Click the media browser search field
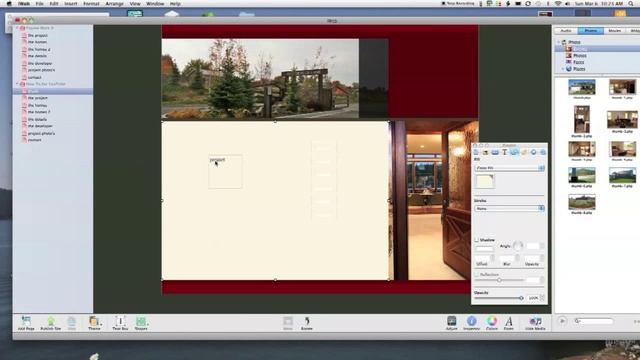640x360 pixels. click(594, 321)
